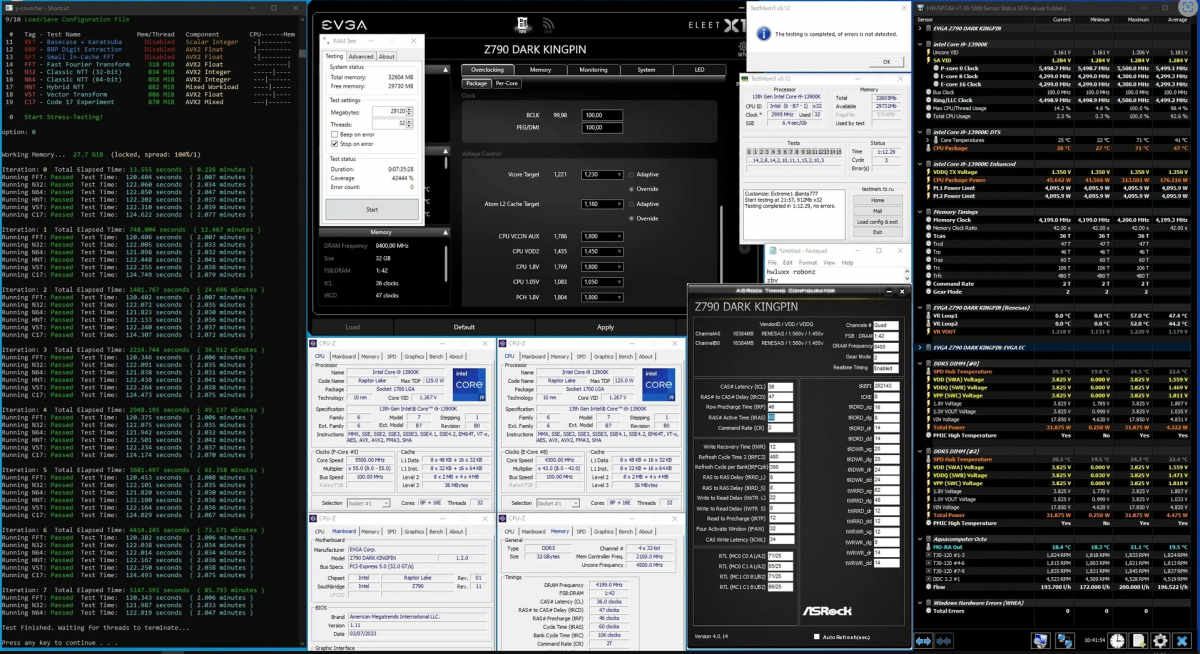This screenshot has height=654, width=1200.
Task: Click CAS# Latency (tCL) field in ASRock Configurator
Action: pyautogui.click(x=778, y=386)
